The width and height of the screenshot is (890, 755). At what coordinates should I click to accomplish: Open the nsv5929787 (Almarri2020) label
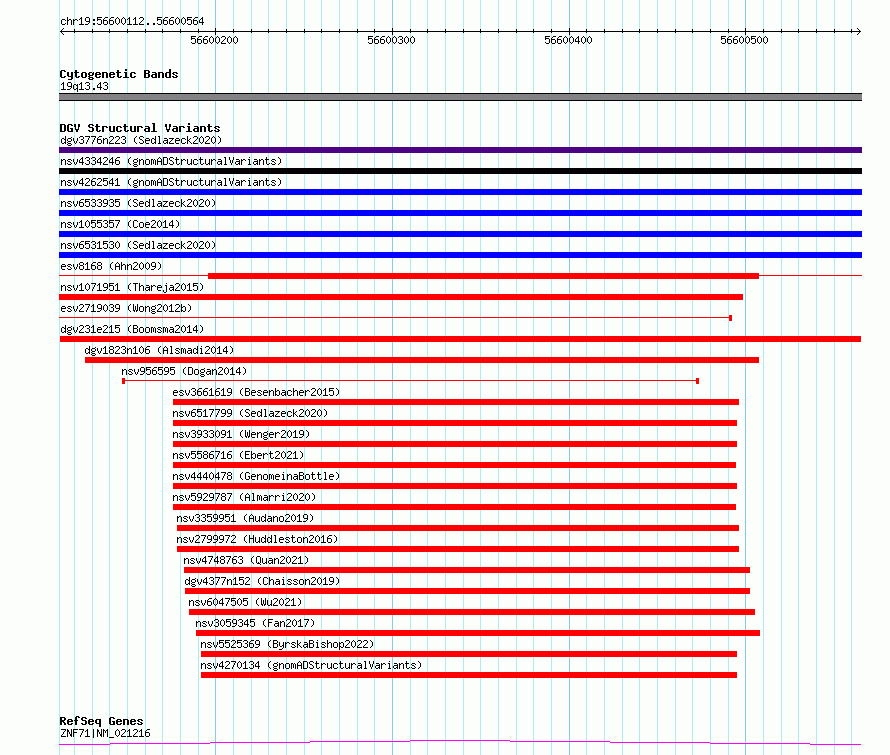(244, 497)
